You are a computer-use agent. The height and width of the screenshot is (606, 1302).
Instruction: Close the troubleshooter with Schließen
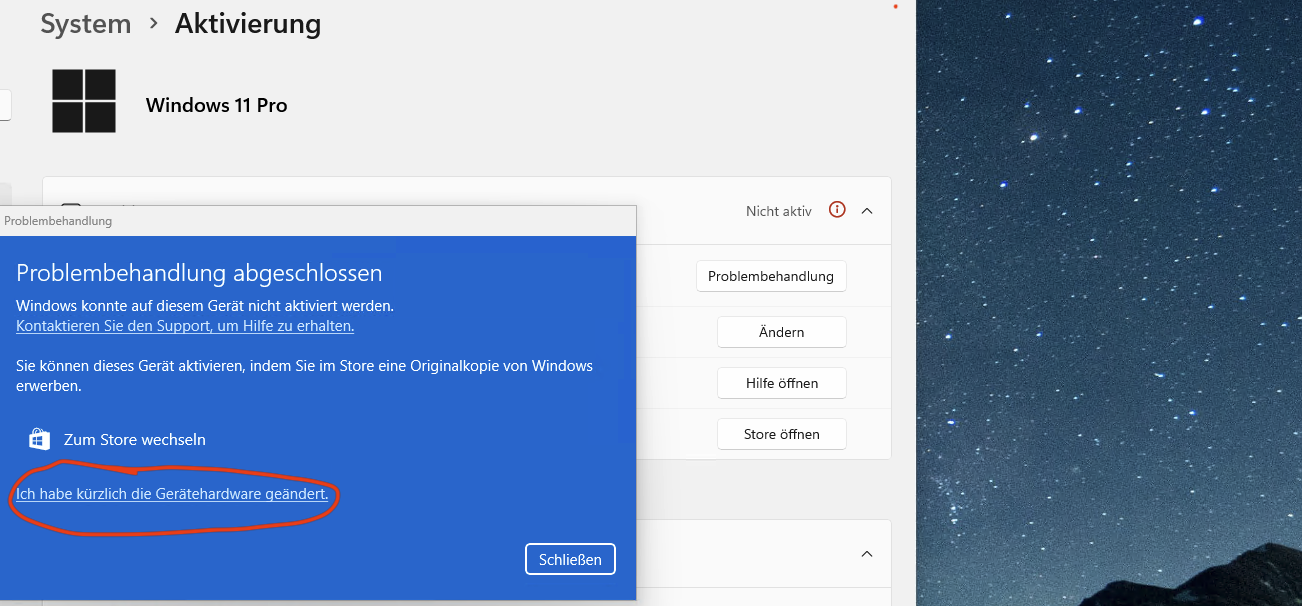point(570,559)
